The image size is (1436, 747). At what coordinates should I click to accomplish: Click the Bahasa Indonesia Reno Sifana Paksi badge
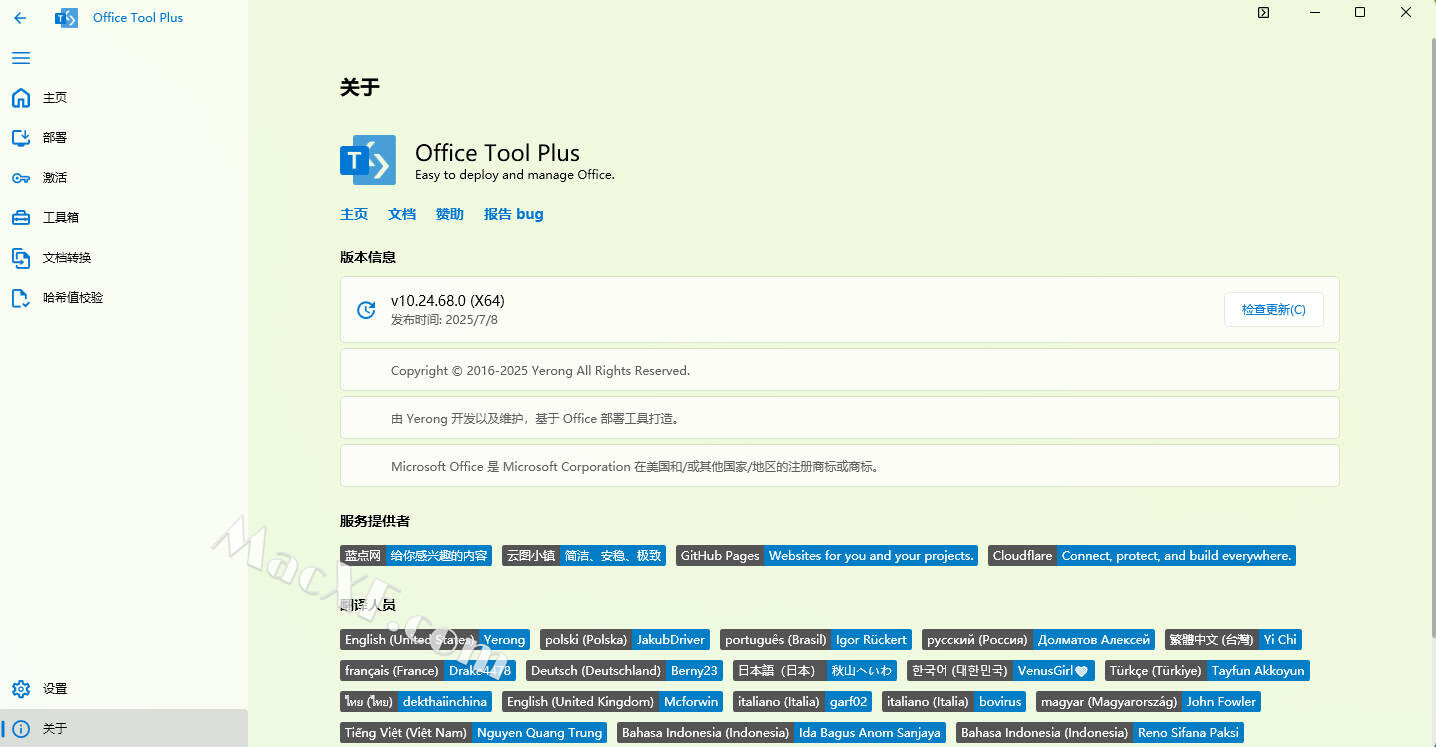[1100, 733]
